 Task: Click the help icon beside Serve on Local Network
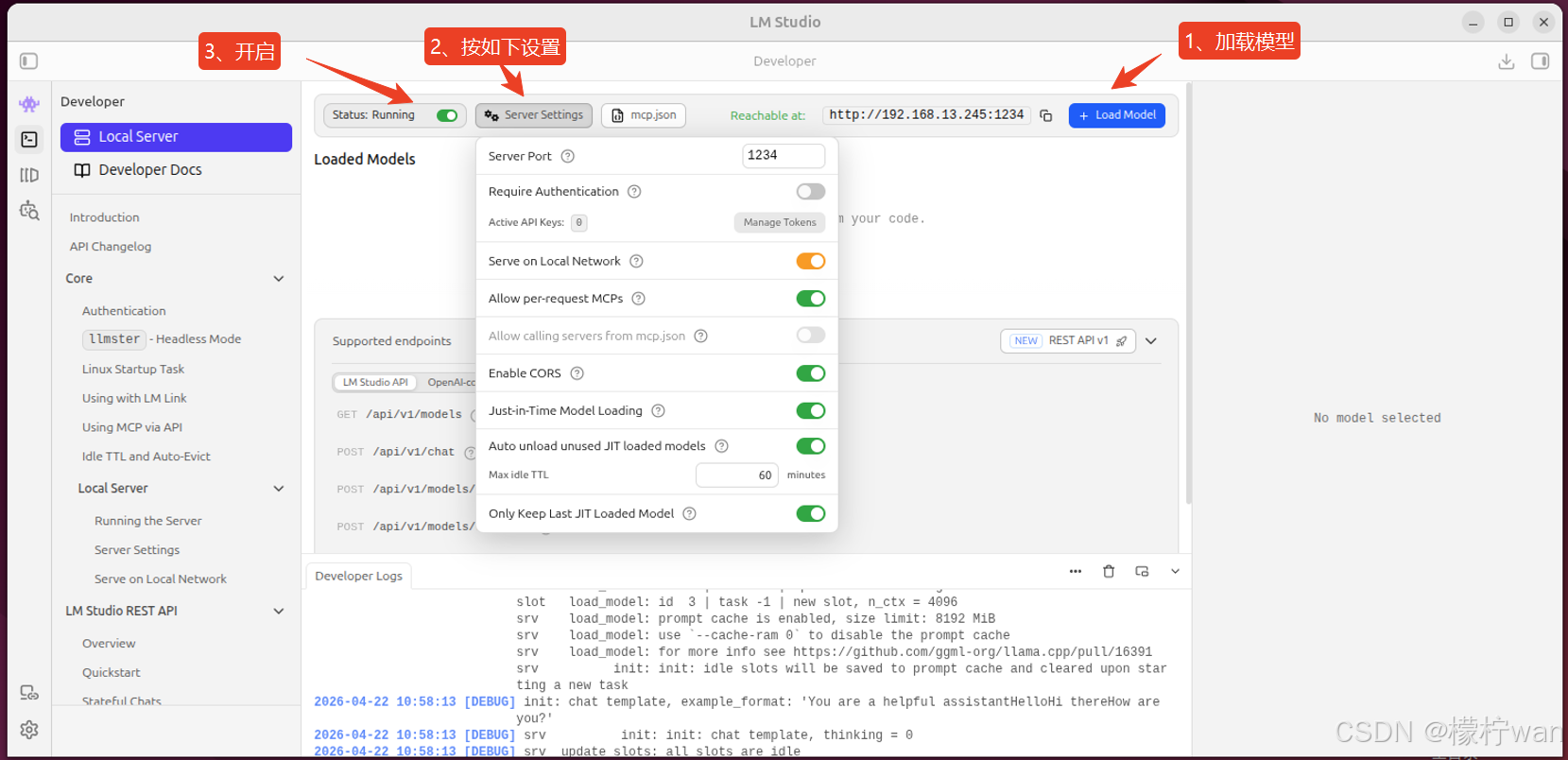pos(637,262)
